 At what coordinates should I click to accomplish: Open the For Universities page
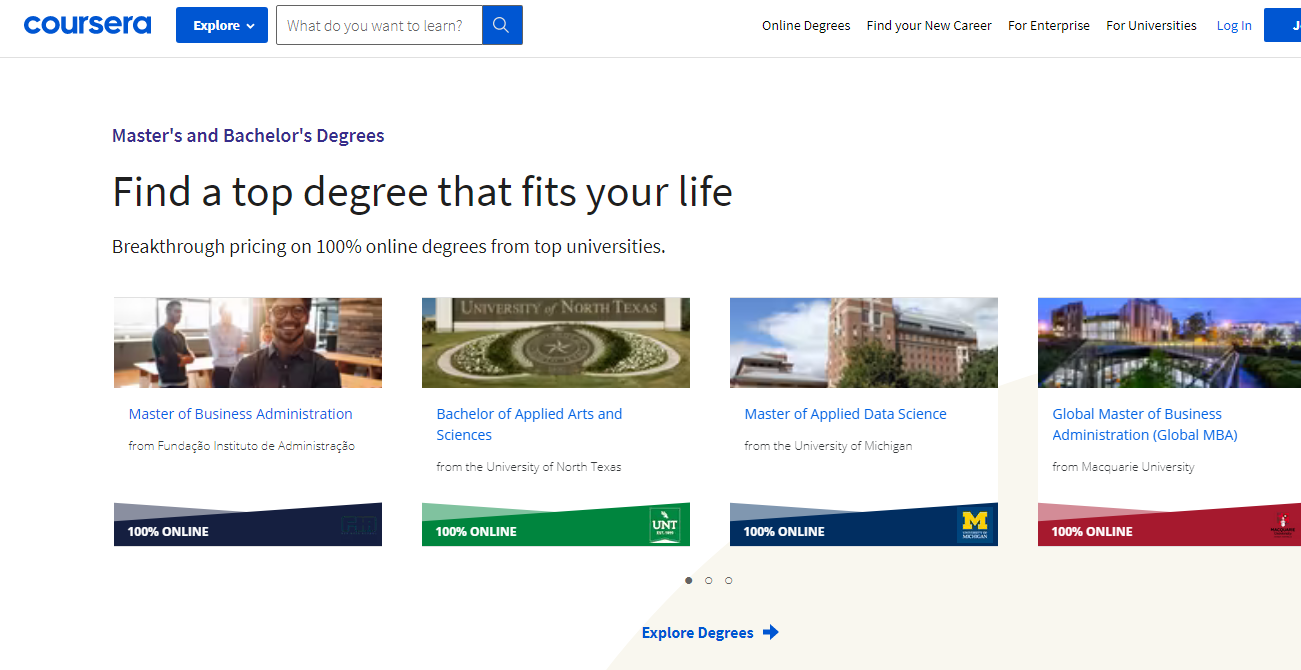pos(1151,26)
